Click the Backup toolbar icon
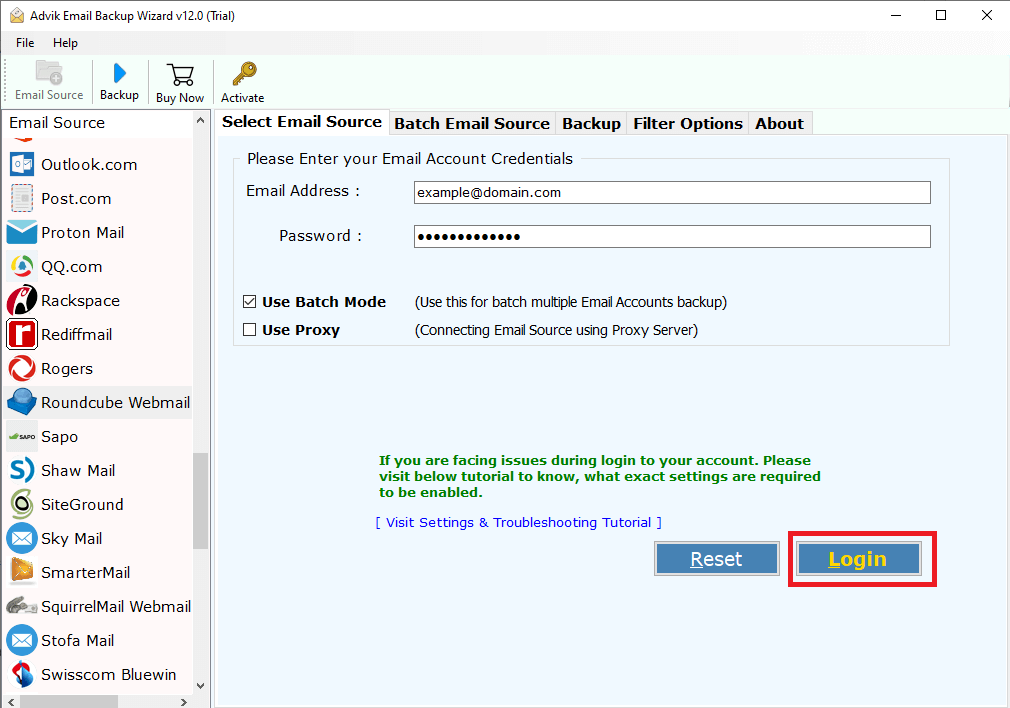Image resolution: width=1010 pixels, height=708 pixels. point(119,80)
